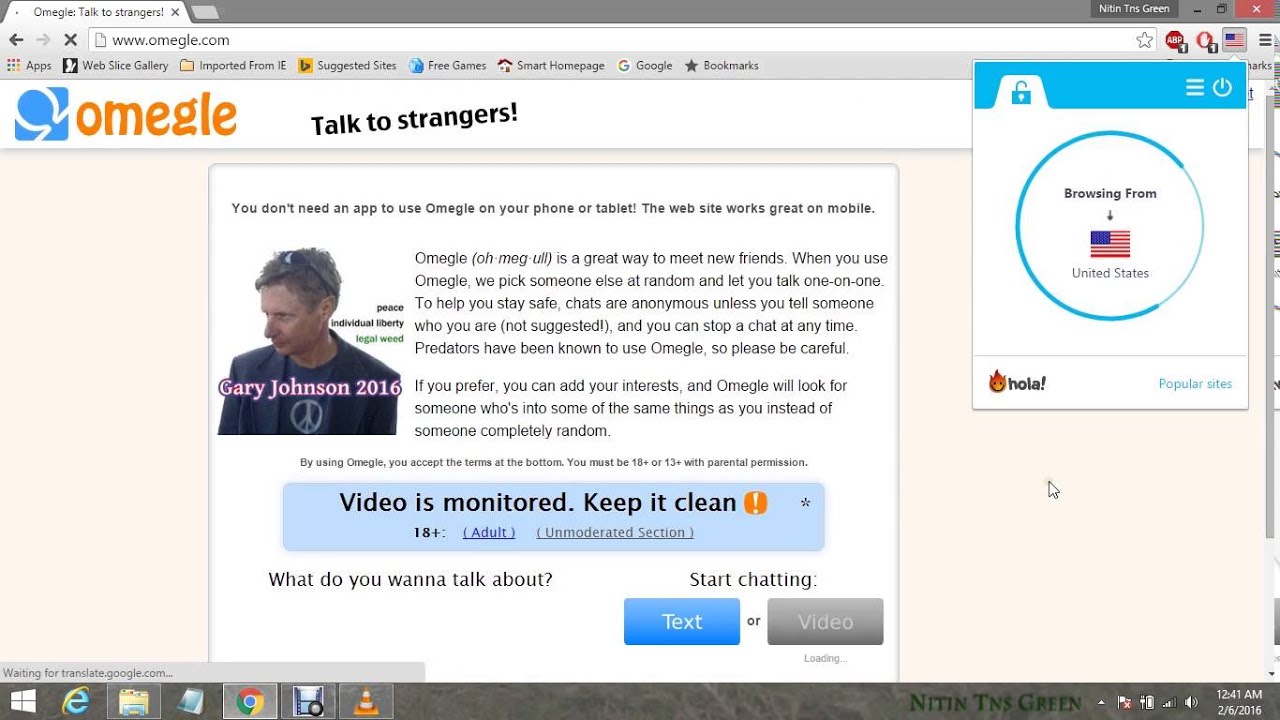The height and width of the screenshot is (720, 1280).
Task: Open the Unmoderated Section link
Action: click(x=615, y=532)
